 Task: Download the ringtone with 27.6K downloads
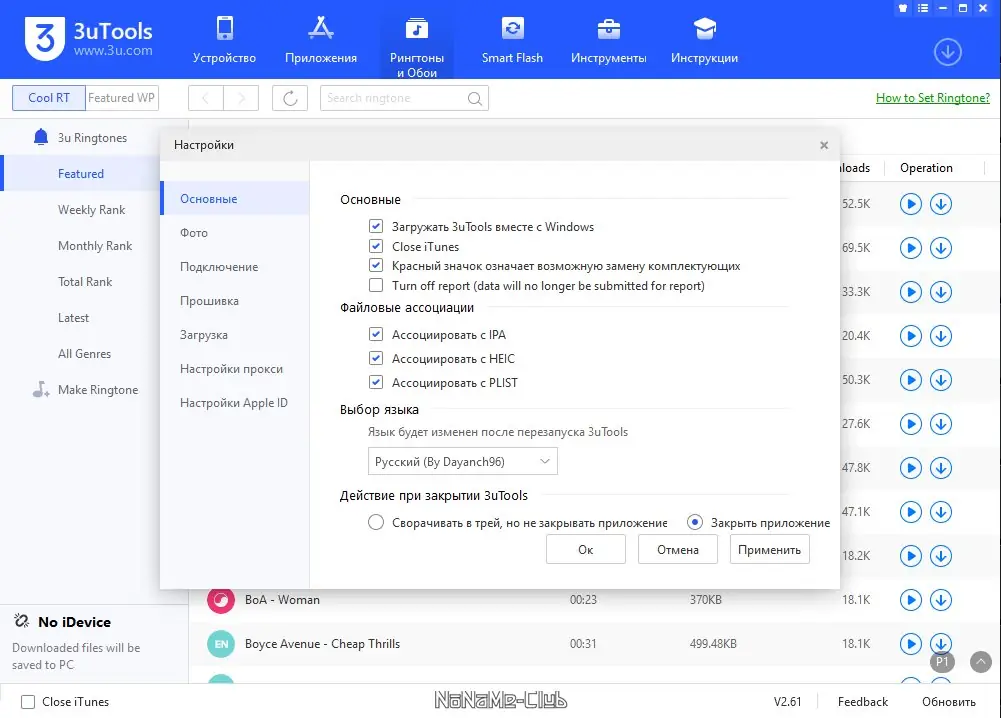(940, 424)
